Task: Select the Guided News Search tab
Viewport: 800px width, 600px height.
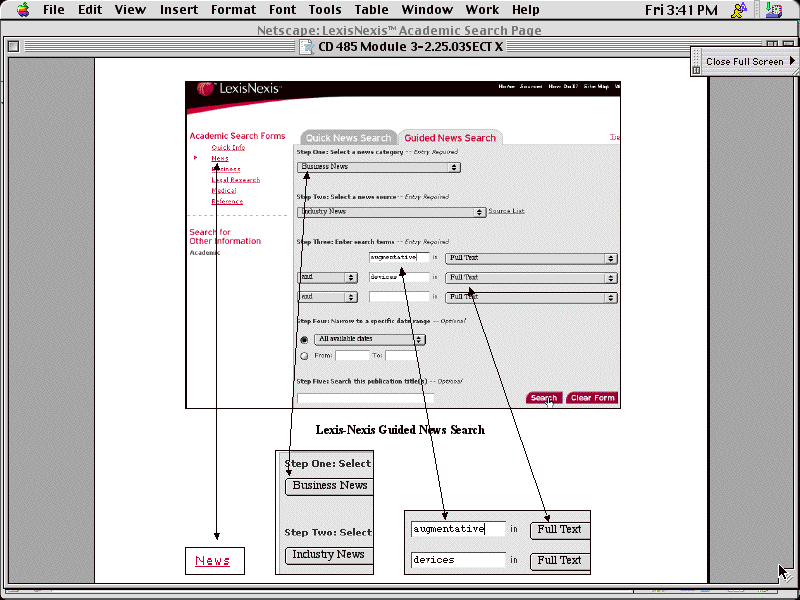Action: click(x=450, y=138)
